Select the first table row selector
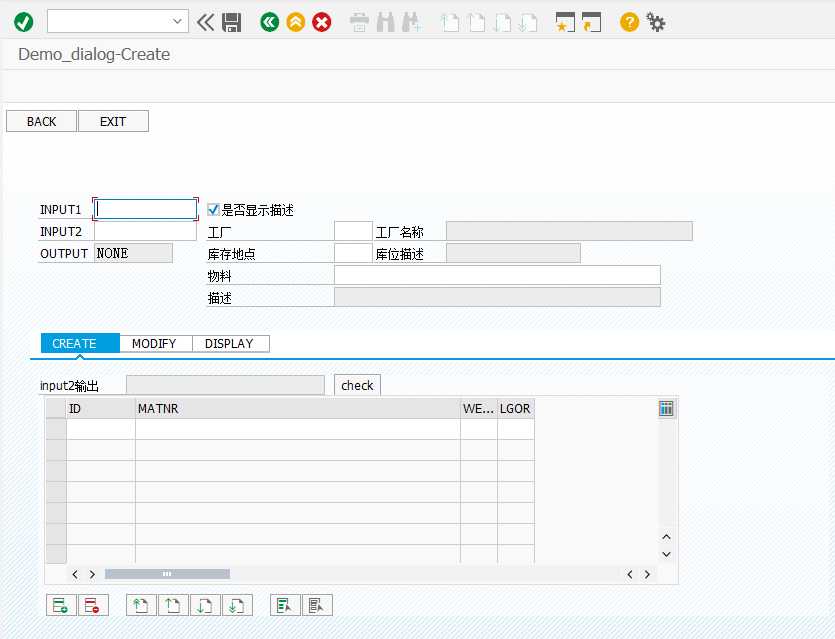 pos(56,429)
